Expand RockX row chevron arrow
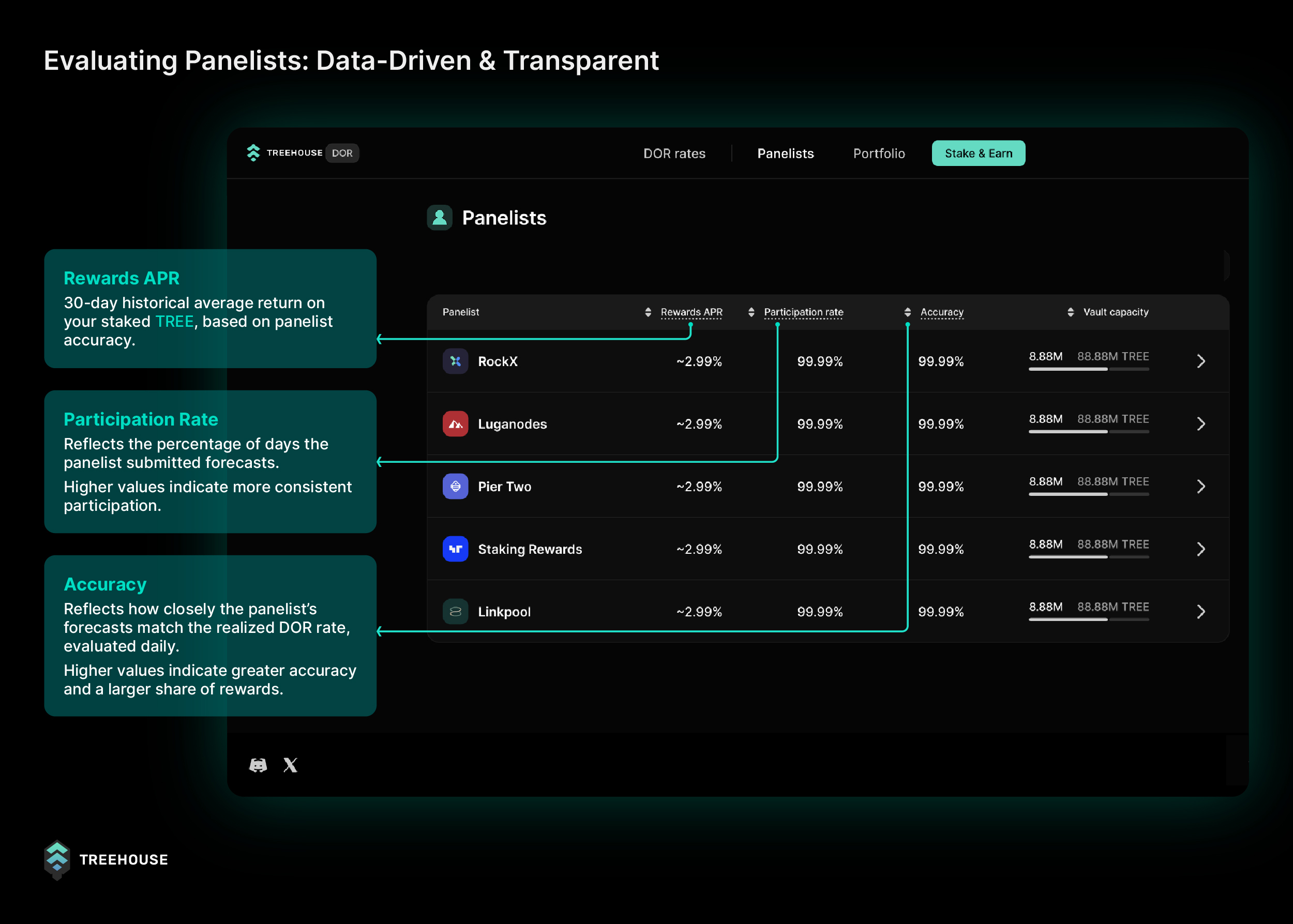Image resolution: width=1293 pixels, height=924 pixels. (1201, 361)
